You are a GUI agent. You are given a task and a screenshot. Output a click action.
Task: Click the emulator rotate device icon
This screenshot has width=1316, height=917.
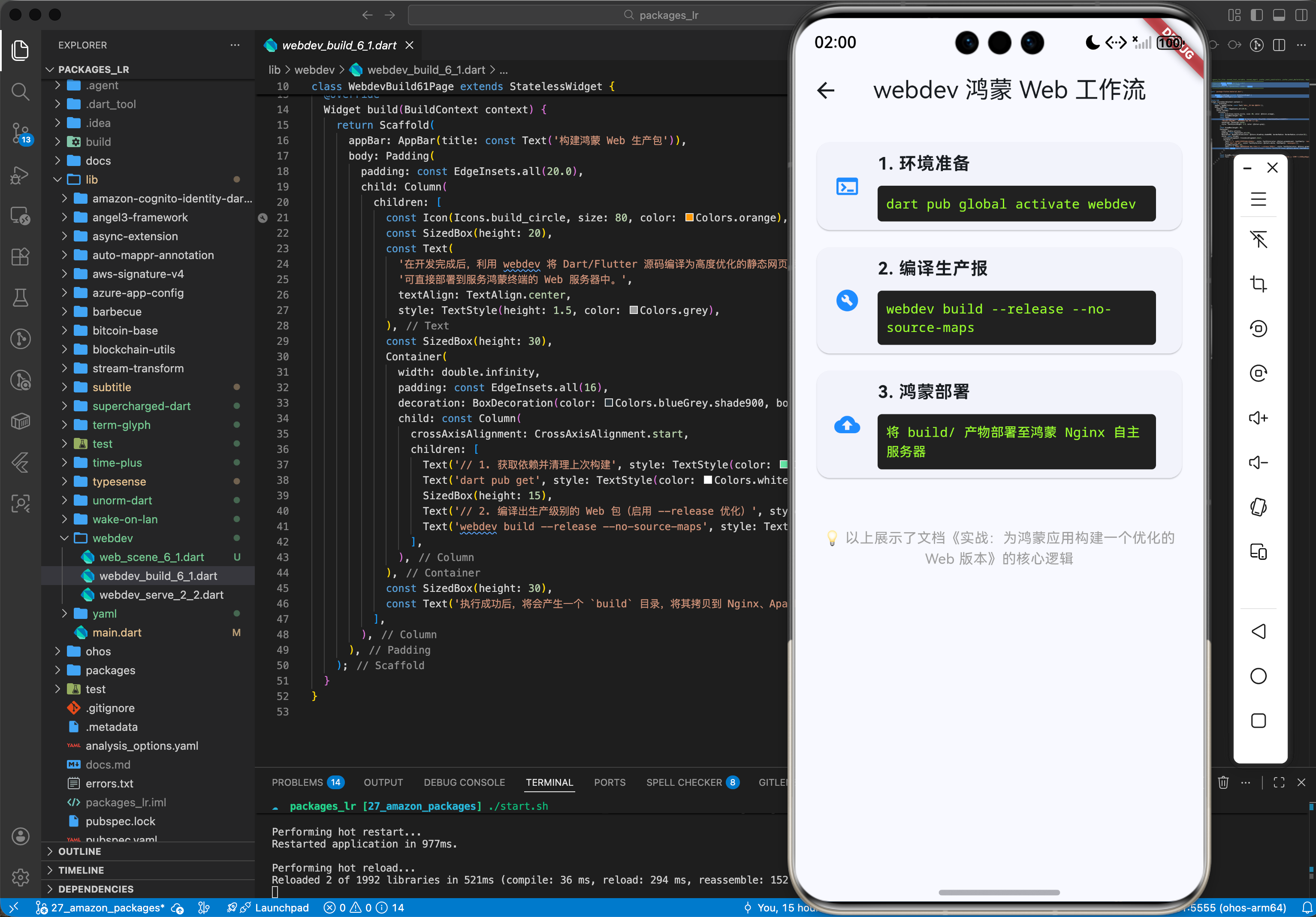point(1258,507)
